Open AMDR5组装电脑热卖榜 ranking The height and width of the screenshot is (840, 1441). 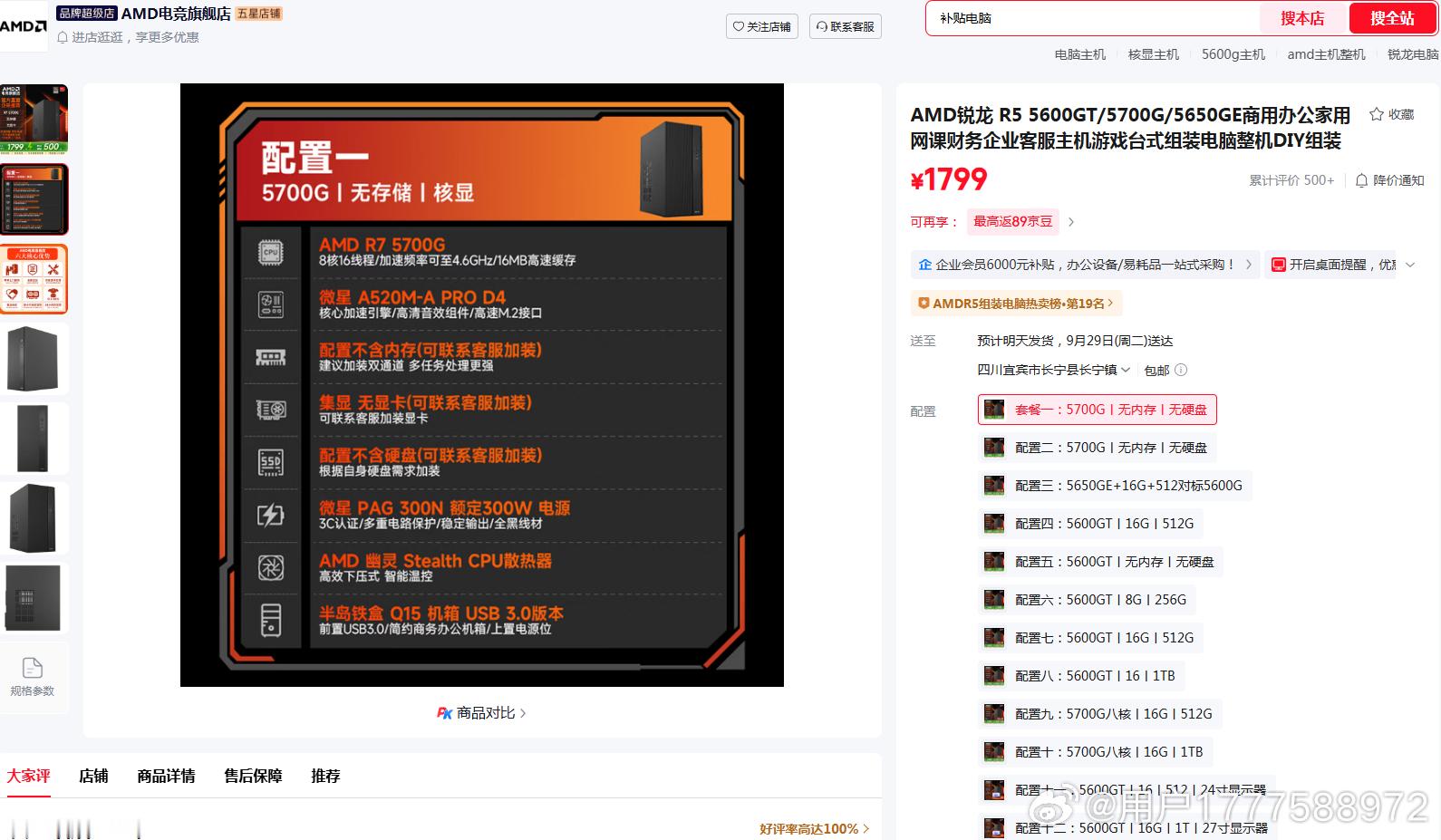(x=1016, y=304)
